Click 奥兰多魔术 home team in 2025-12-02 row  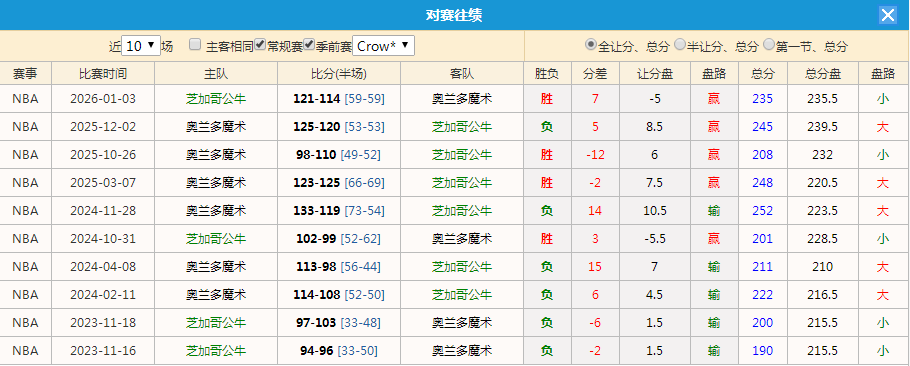point(216,127)
